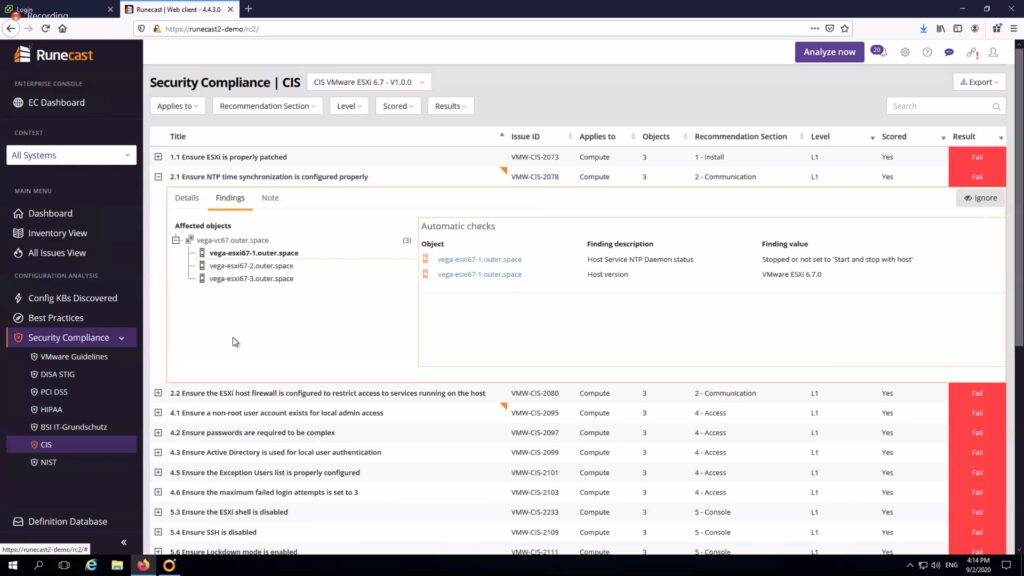Open the Applies to filter

177,106
